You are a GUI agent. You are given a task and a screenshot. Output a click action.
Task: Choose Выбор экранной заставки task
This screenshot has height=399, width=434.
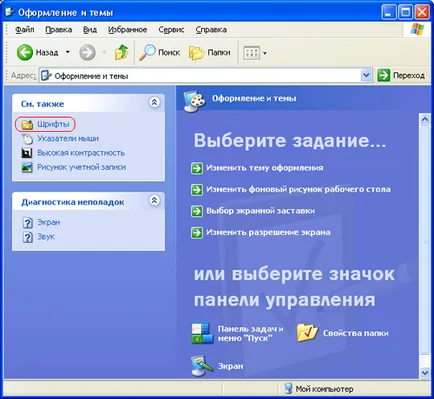[260, 211]
